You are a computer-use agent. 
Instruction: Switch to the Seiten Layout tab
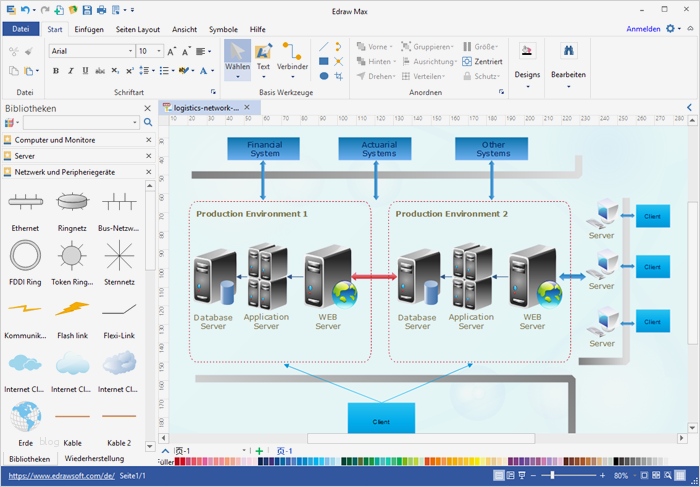pyautogui.click(x=138, y=29)
